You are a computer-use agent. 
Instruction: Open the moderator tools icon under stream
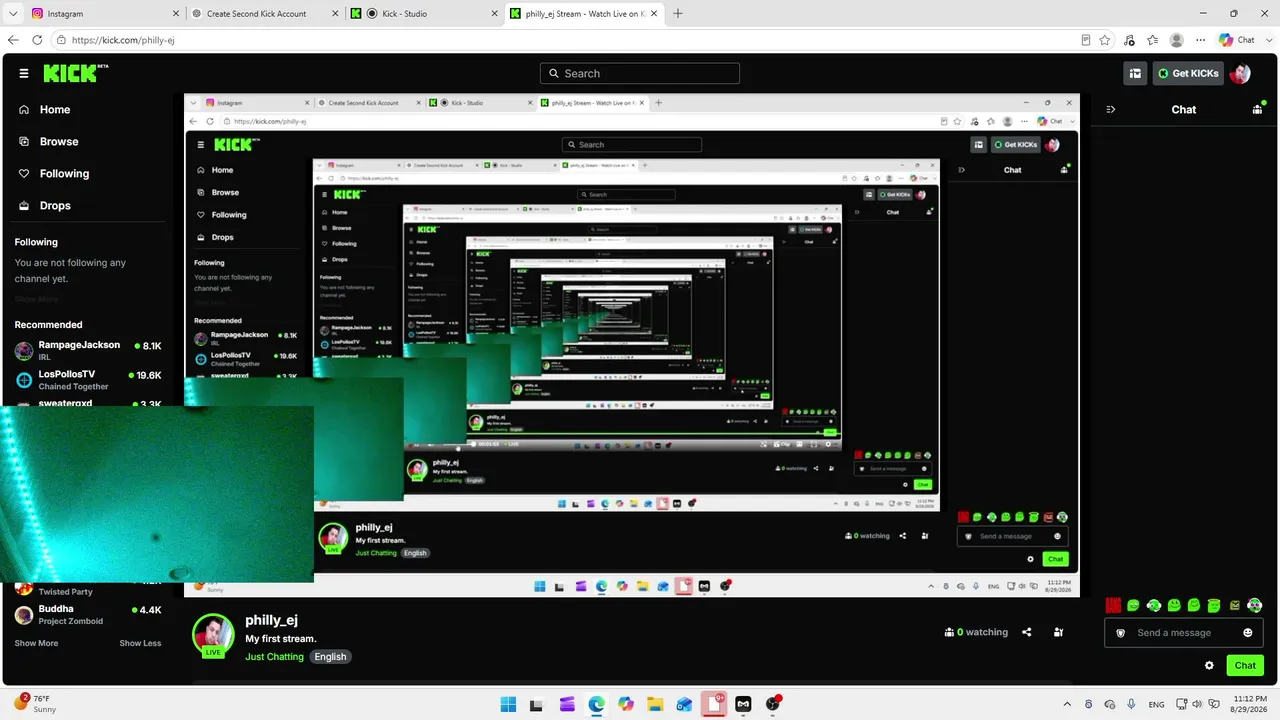click(x=1059, y=632)
